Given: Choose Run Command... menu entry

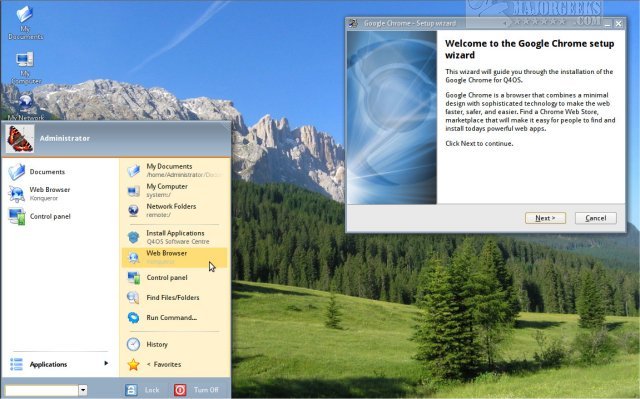Looking at the screenshot, I should [x=174, y=317].
